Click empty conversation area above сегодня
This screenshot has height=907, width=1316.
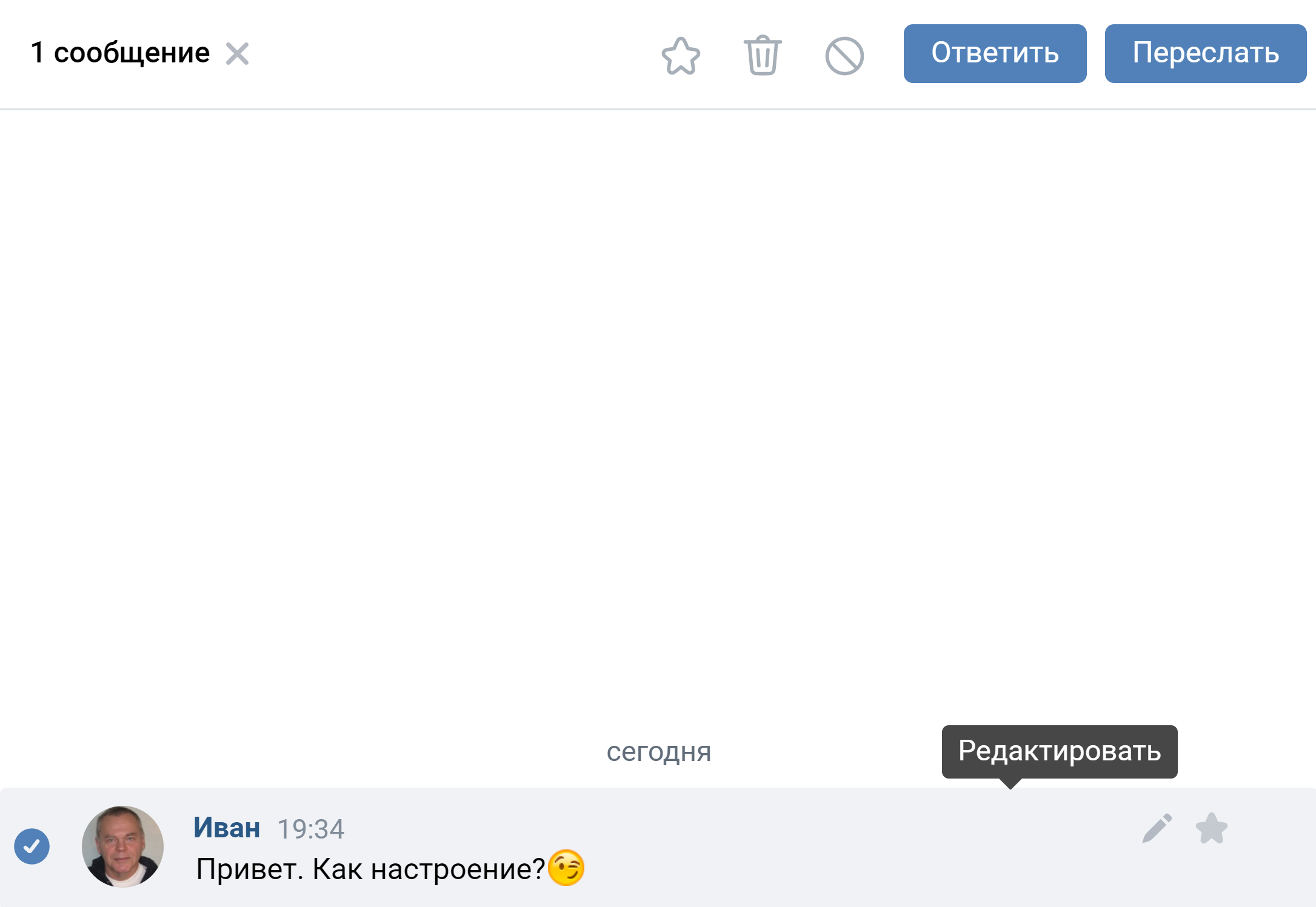click(x=658, y=418)
